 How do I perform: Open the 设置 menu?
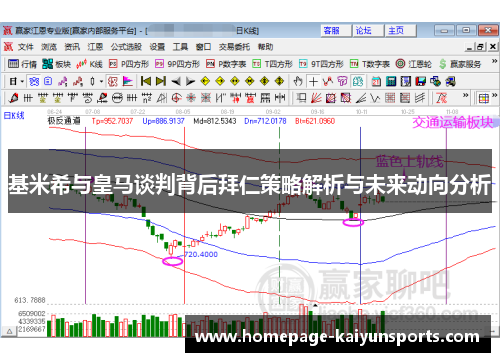coord(157,47)
